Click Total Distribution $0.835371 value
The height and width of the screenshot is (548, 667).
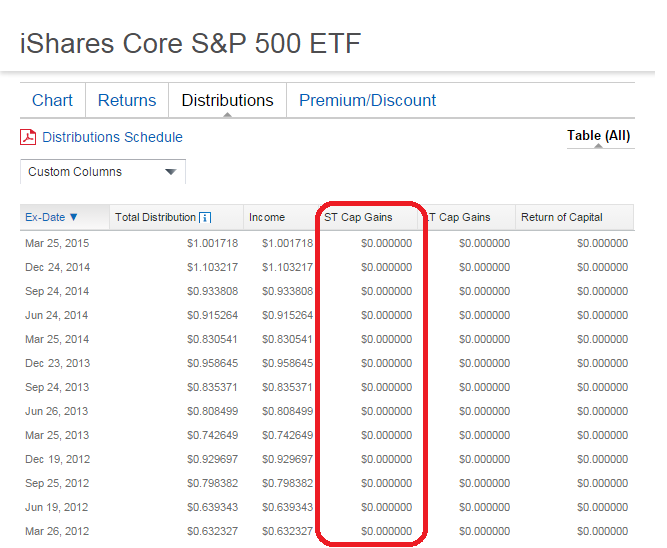click(x=213, y=387)
